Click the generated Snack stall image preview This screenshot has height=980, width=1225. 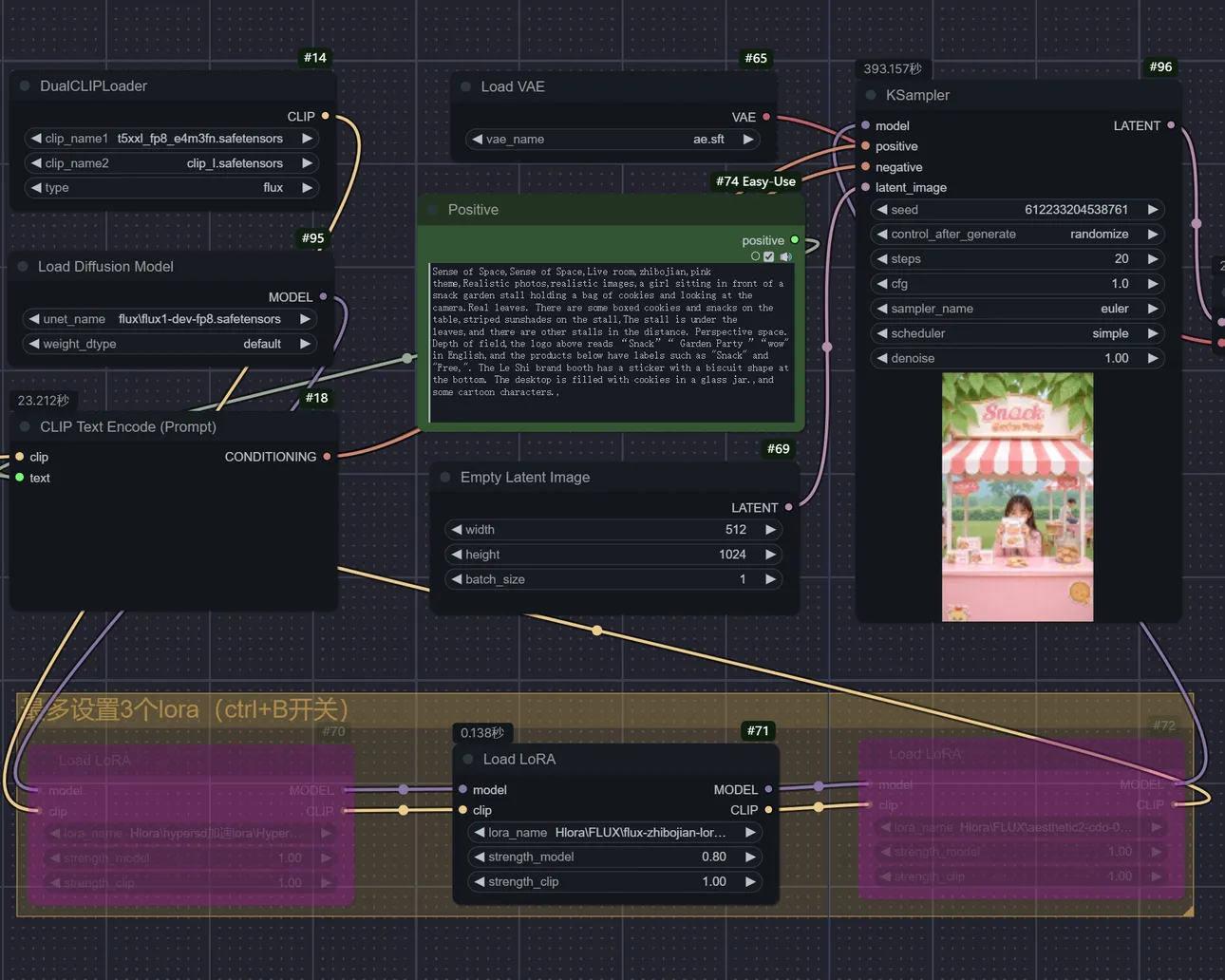[x=1017, y=497]
